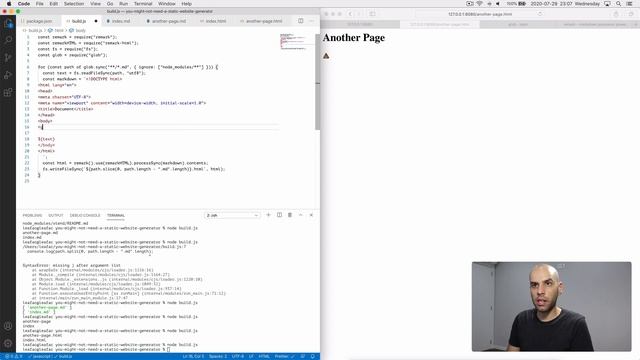The image size is (640, 360).
Task: Click the line and column indicator
Action: click(193, 356)
